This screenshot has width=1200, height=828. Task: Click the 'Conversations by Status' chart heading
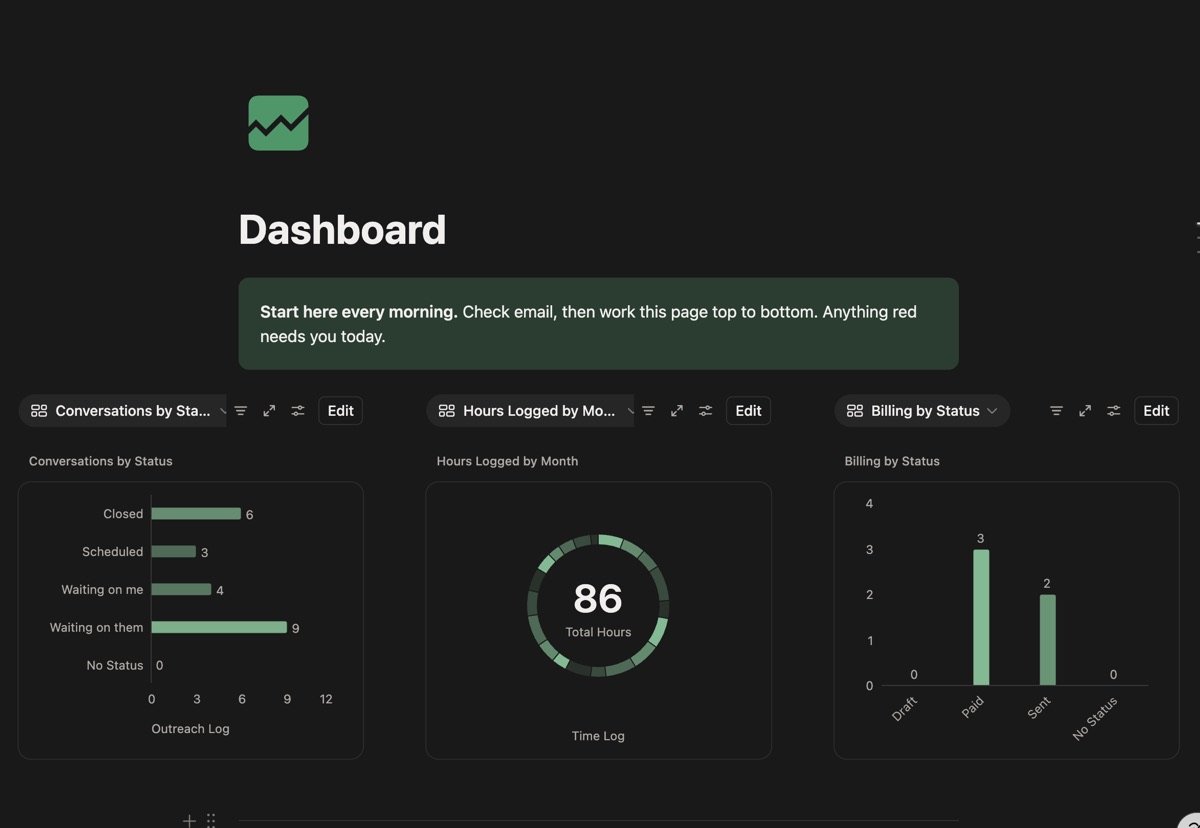pos(101,461)
